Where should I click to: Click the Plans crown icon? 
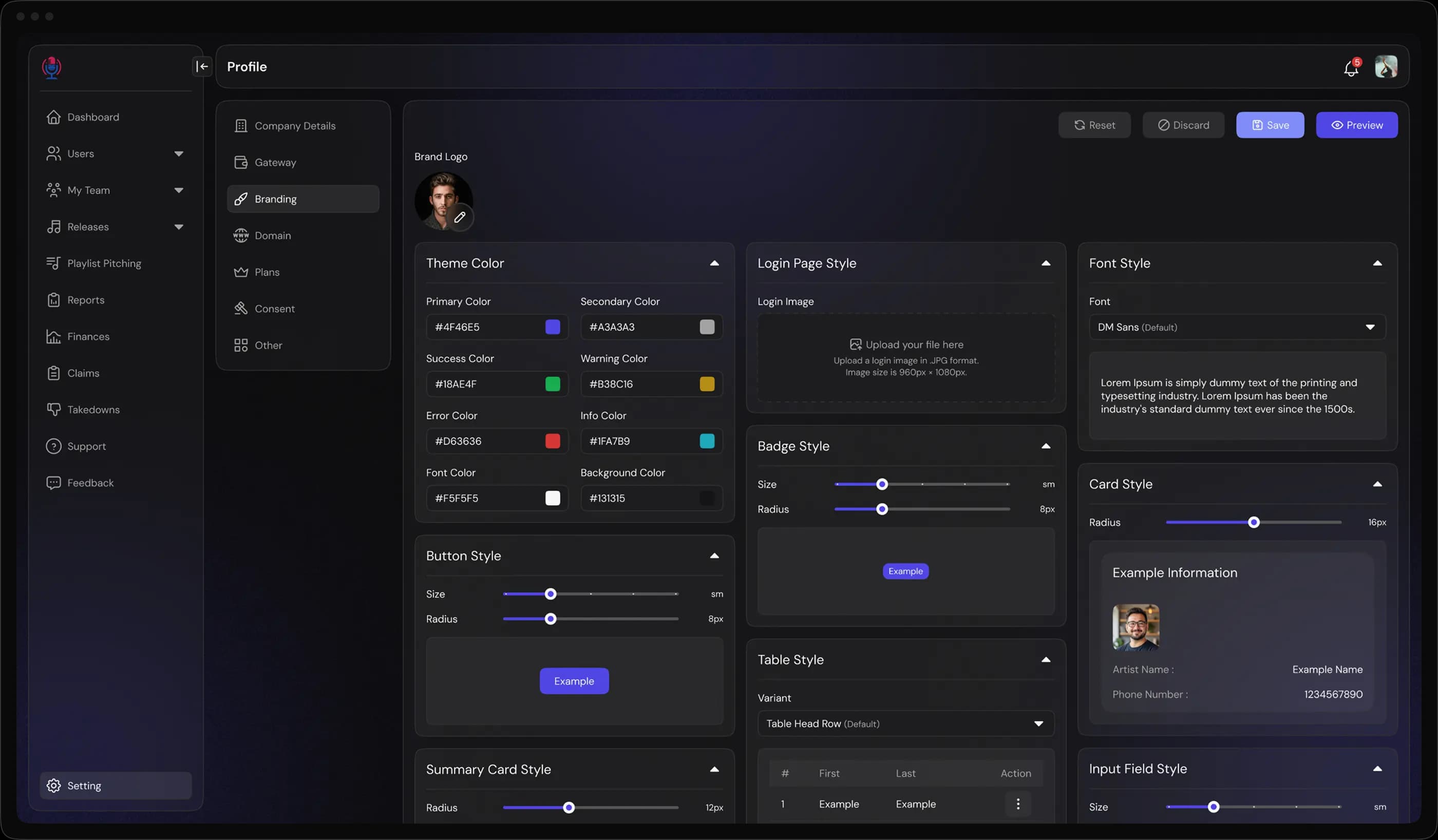241,272
